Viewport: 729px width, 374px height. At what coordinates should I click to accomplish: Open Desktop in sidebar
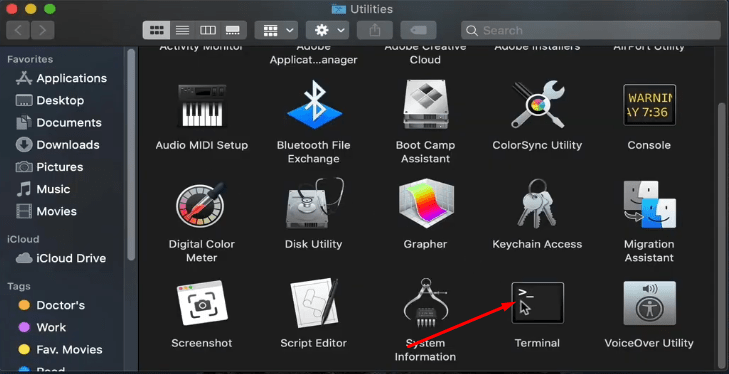pos(50,100)
